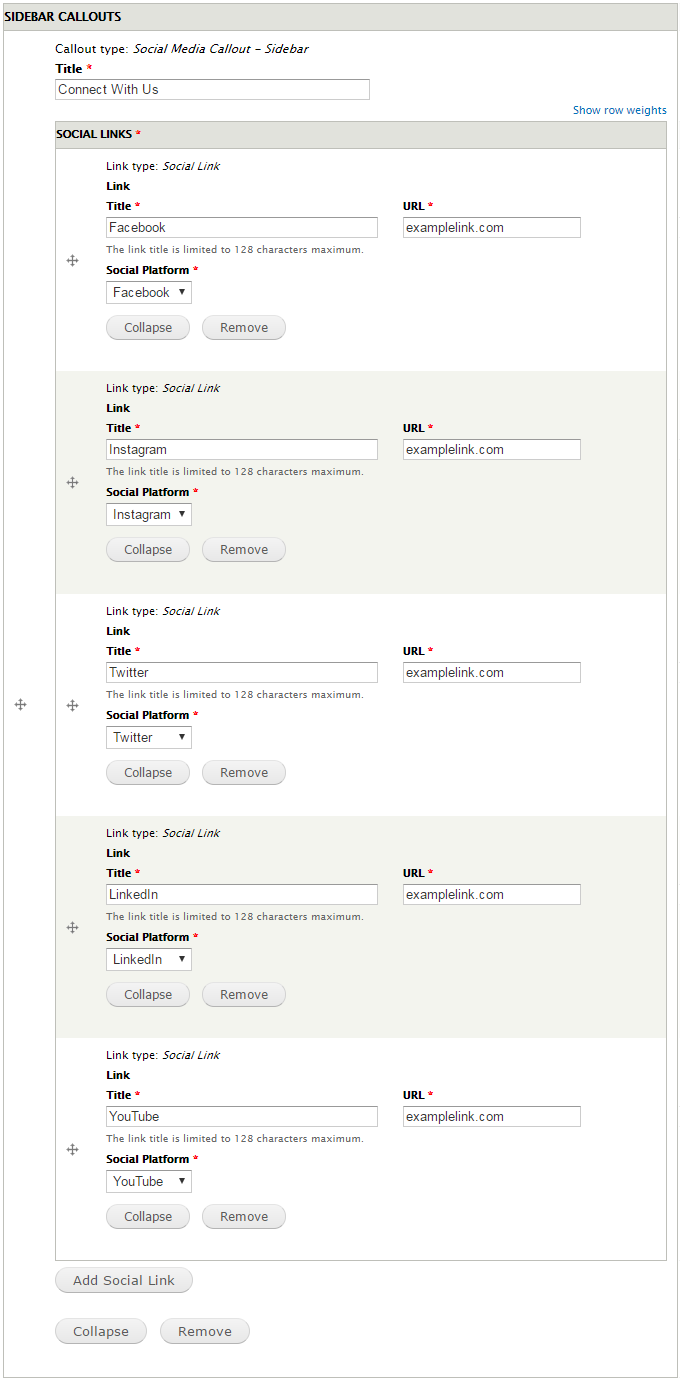Open the LinkedIn Social Platform dropdown
680x1381 pixels.
[149, 959]
